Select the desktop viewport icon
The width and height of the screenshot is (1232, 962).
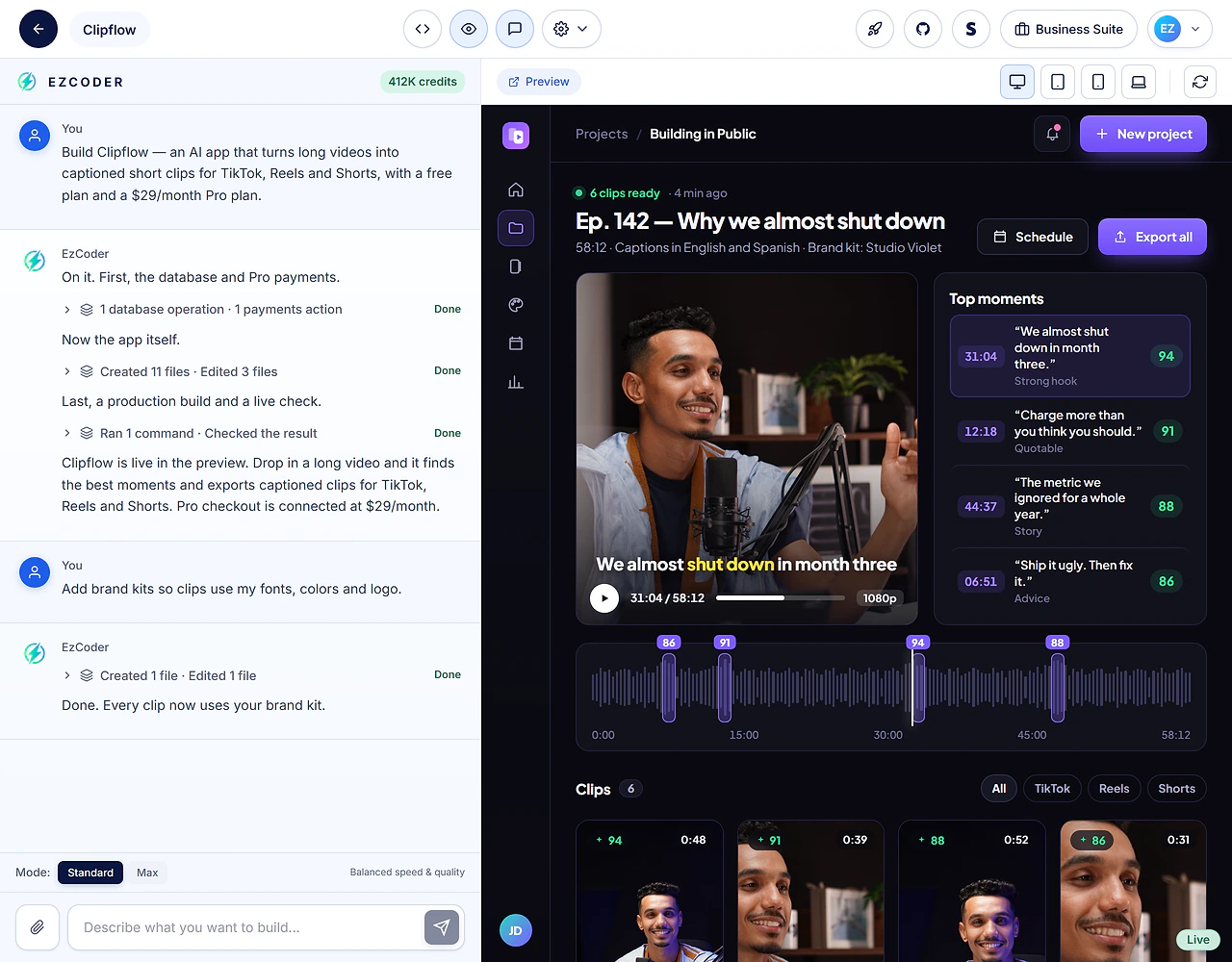point(1017,82)
